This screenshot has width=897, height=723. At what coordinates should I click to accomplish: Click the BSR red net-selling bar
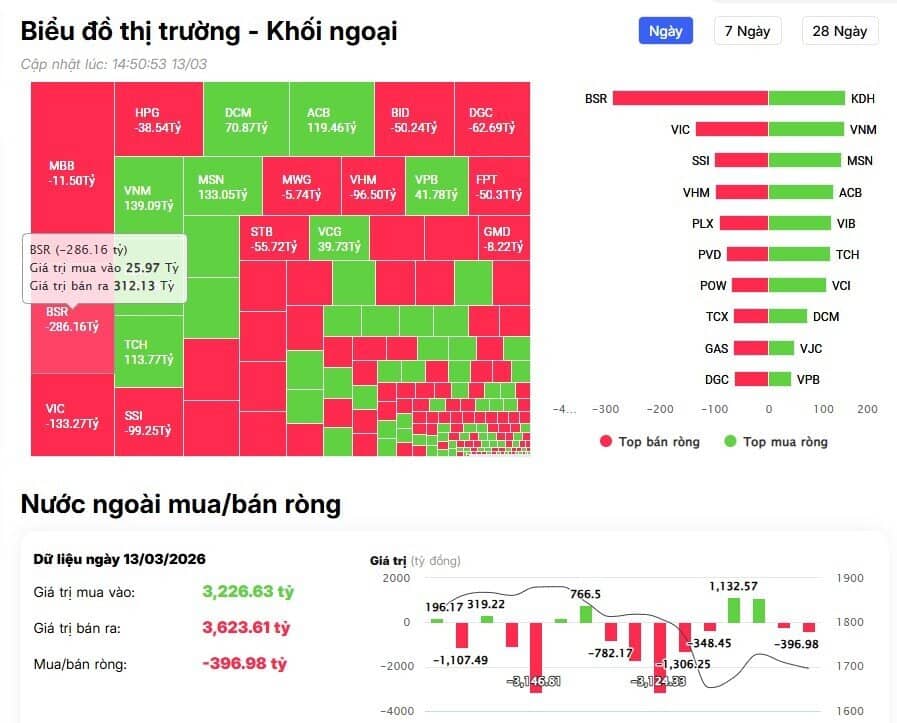(x=690, y=98)
